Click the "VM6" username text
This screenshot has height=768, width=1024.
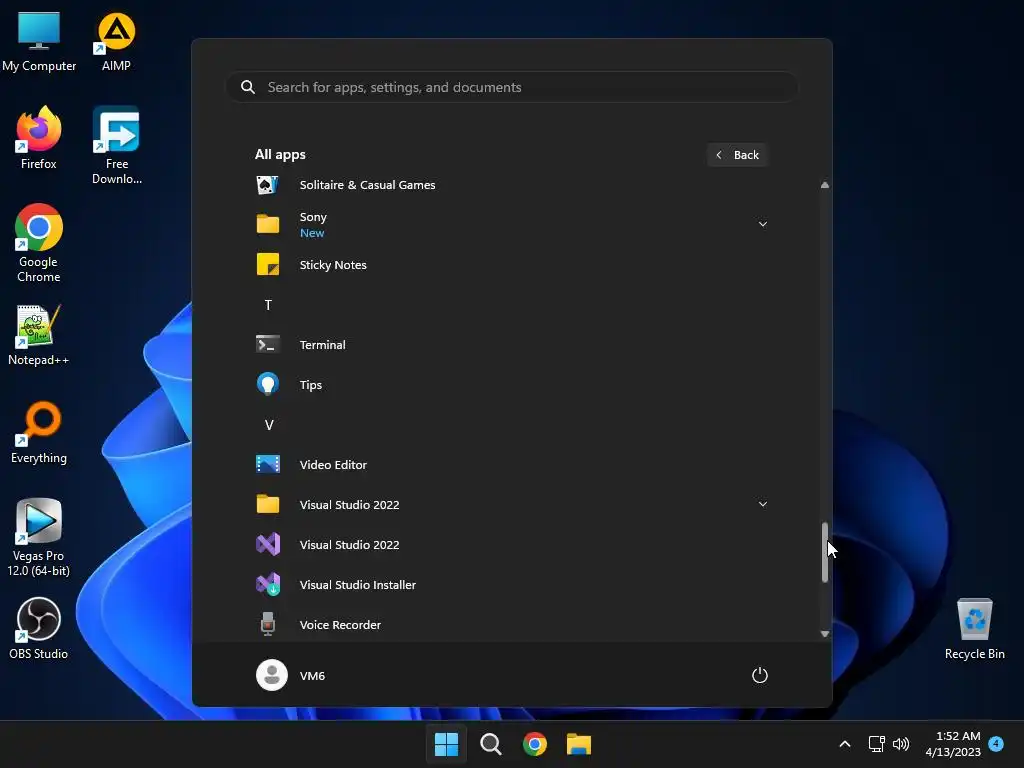312,675
